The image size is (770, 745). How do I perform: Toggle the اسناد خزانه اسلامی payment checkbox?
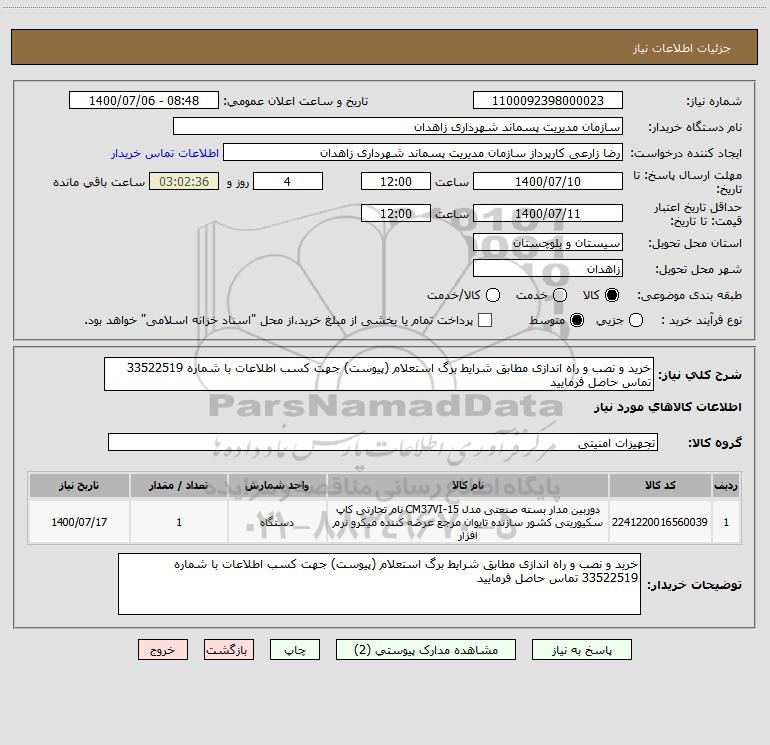[x=485, y=320]
